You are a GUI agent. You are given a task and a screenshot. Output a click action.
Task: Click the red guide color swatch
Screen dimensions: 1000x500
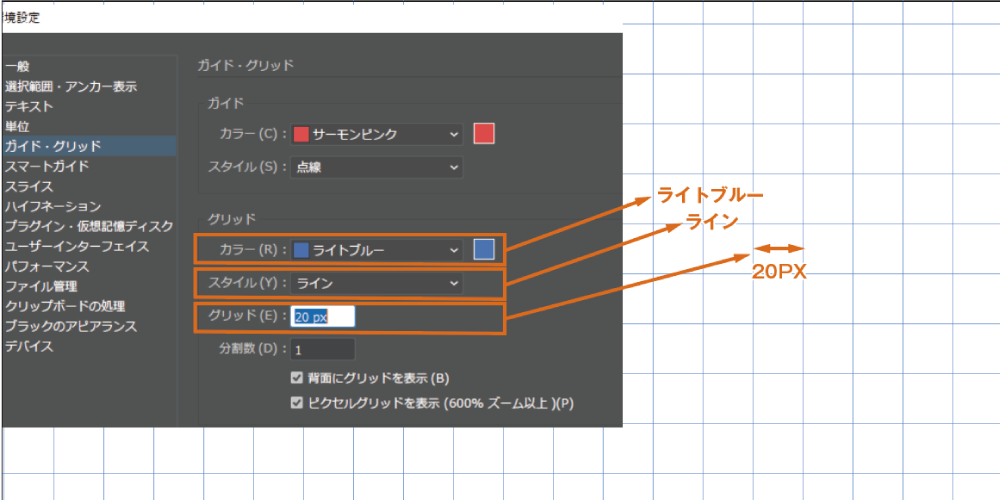click(x=484, y=134)
